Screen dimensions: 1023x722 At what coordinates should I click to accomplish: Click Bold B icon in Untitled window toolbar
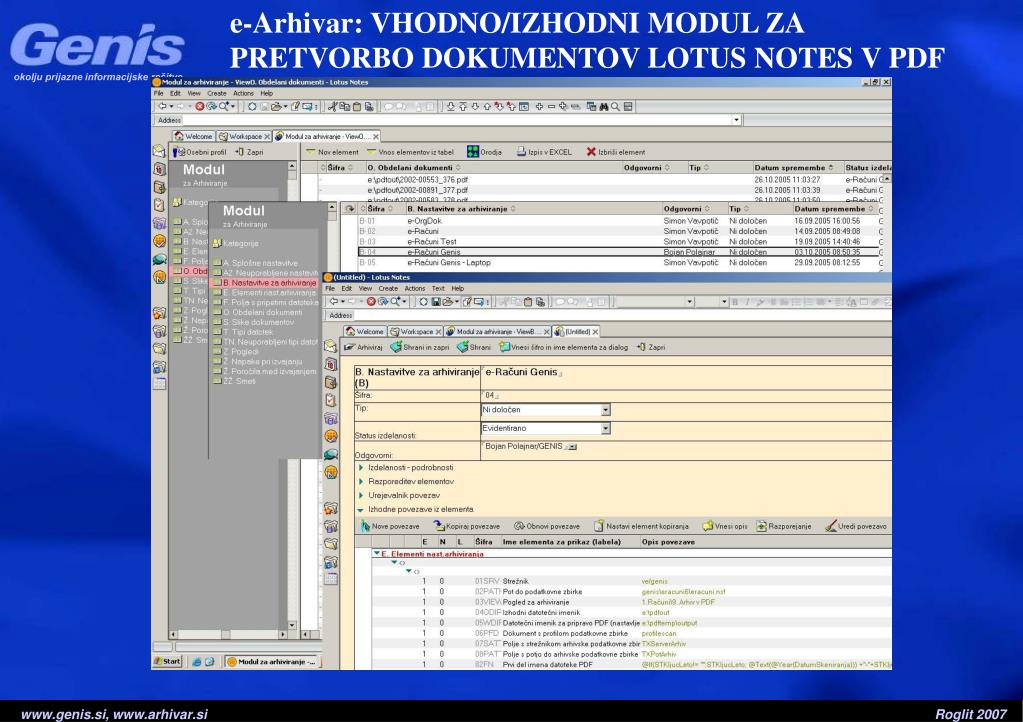click(735, 302)
